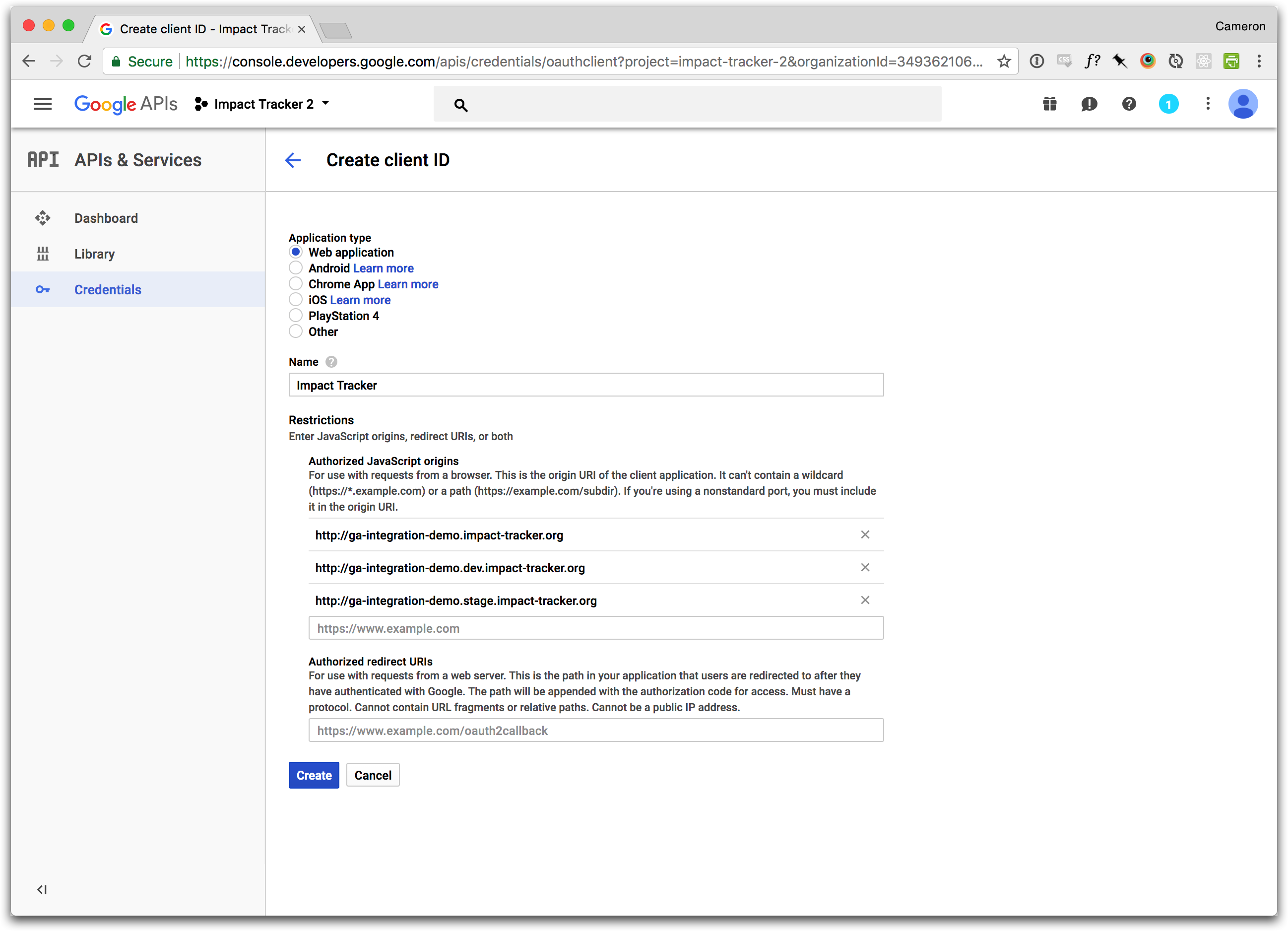Viewport: 1288px width, 931px height.
Task: Open the header three-dot more options menu
Action: (1208, 104)
